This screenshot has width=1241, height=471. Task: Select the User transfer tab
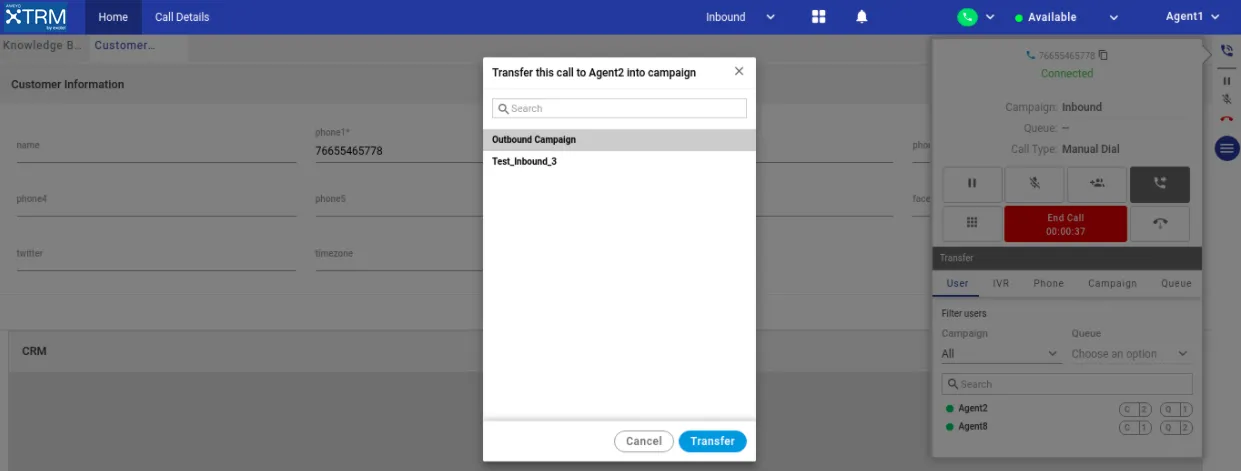[x=957, y=283]
